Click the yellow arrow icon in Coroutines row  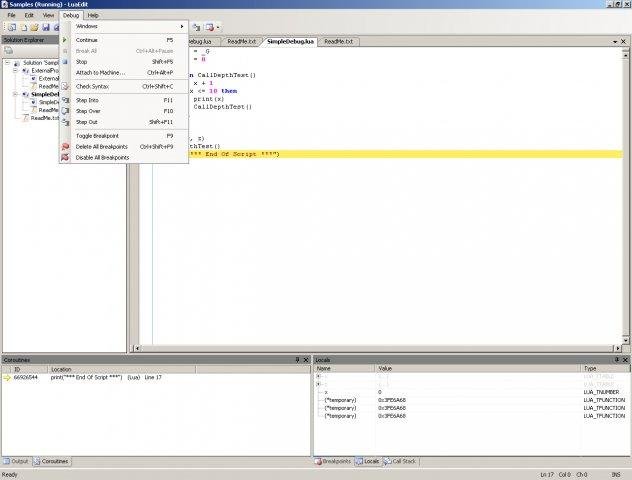7,378
